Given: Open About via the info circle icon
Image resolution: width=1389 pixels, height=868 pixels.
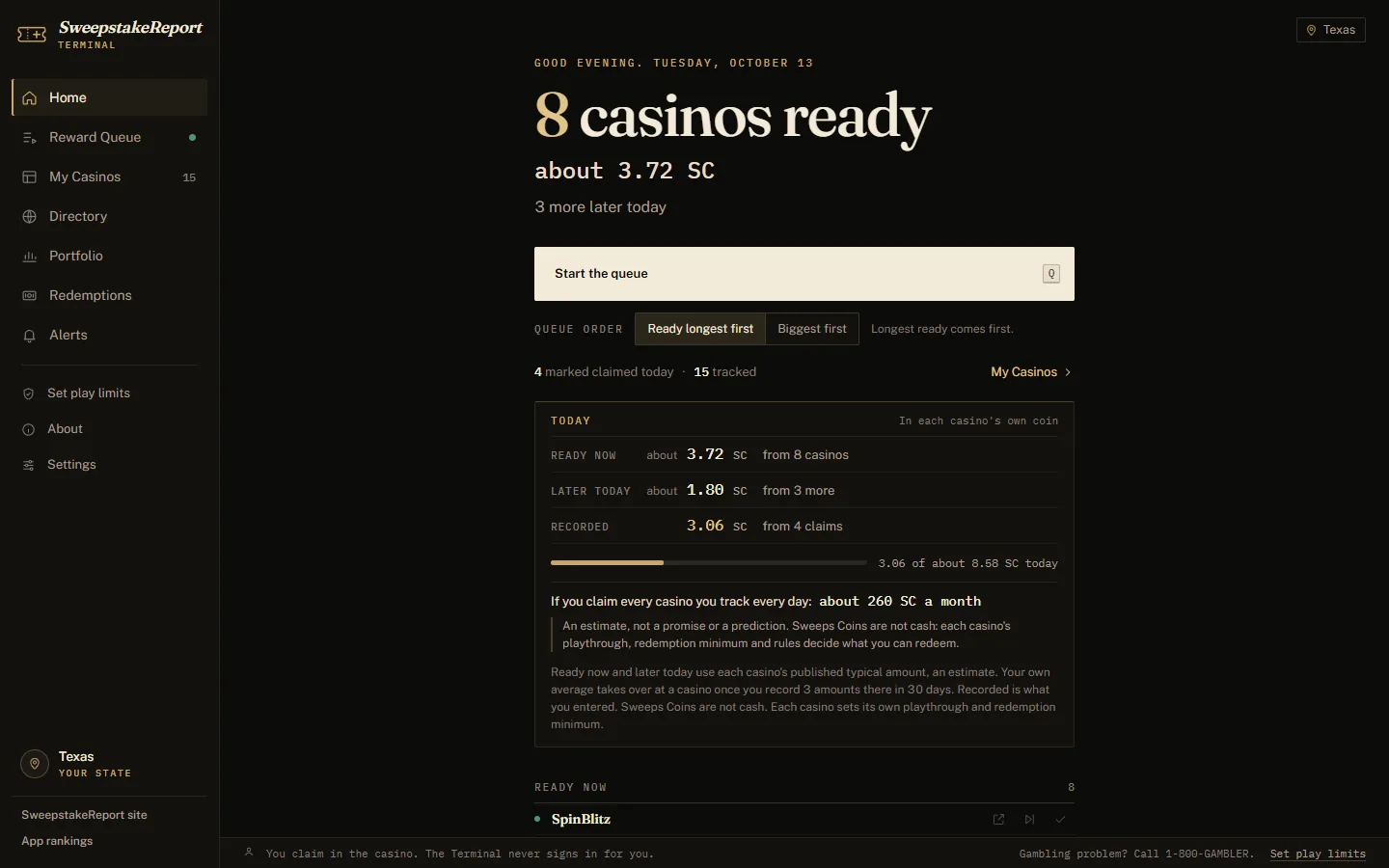Looking at the screenshot, I should [x=29, y=429].
